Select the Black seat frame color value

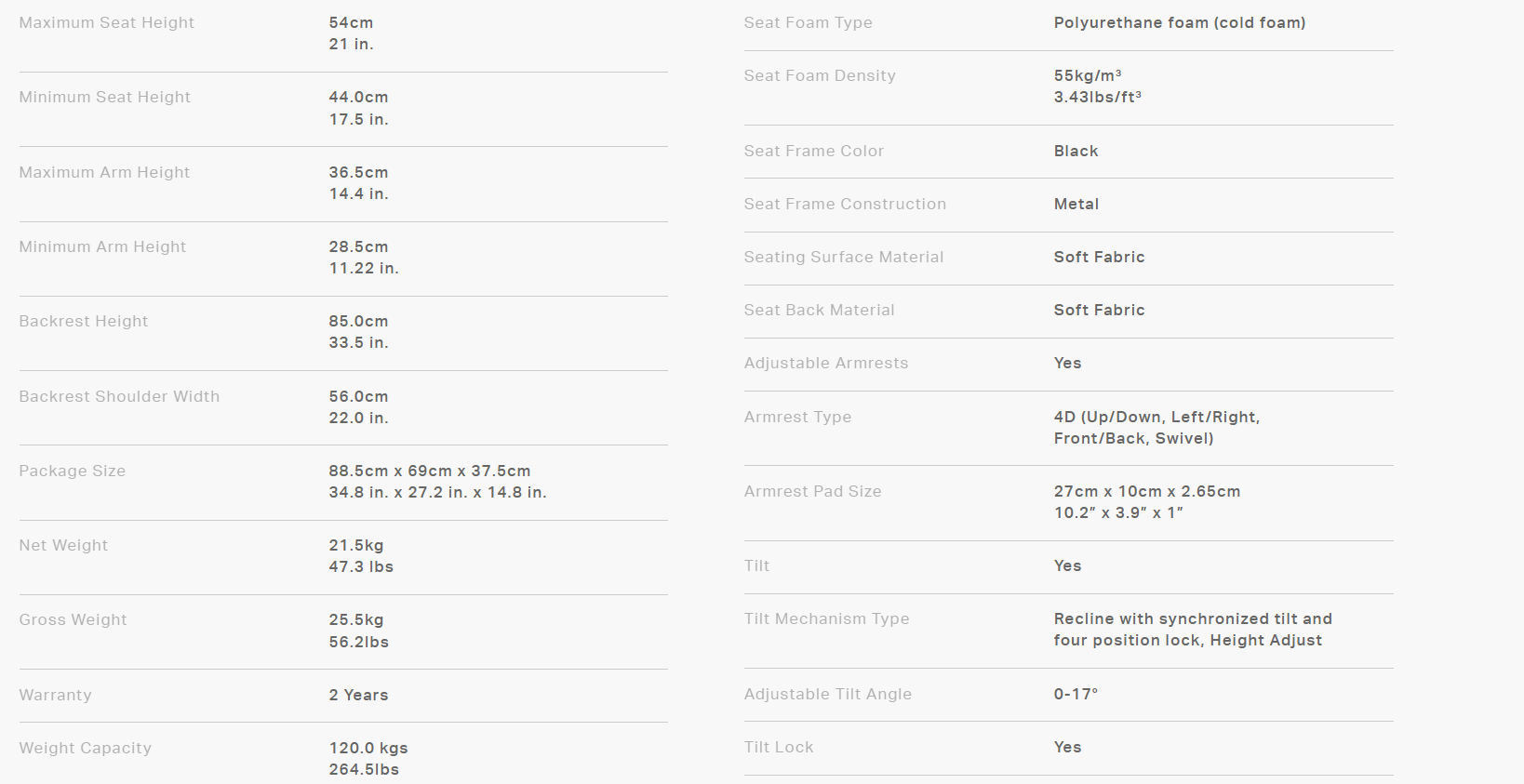click(1076, 151)
